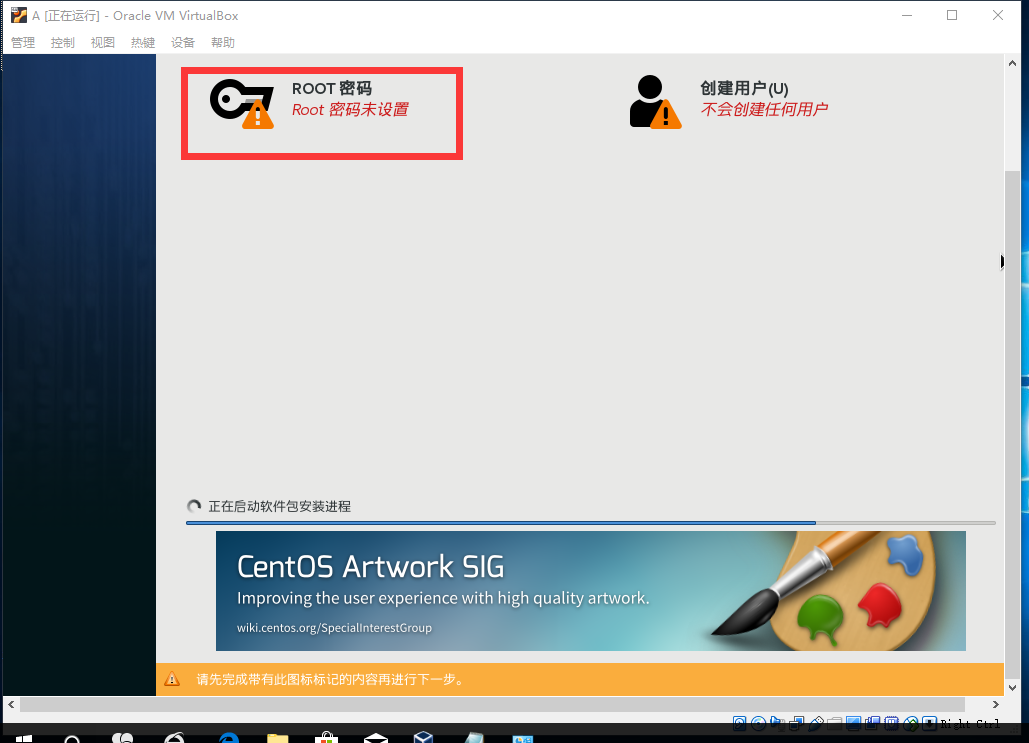Click the recording status icon
Screen dimensions: 1029x743
point(872,723)
